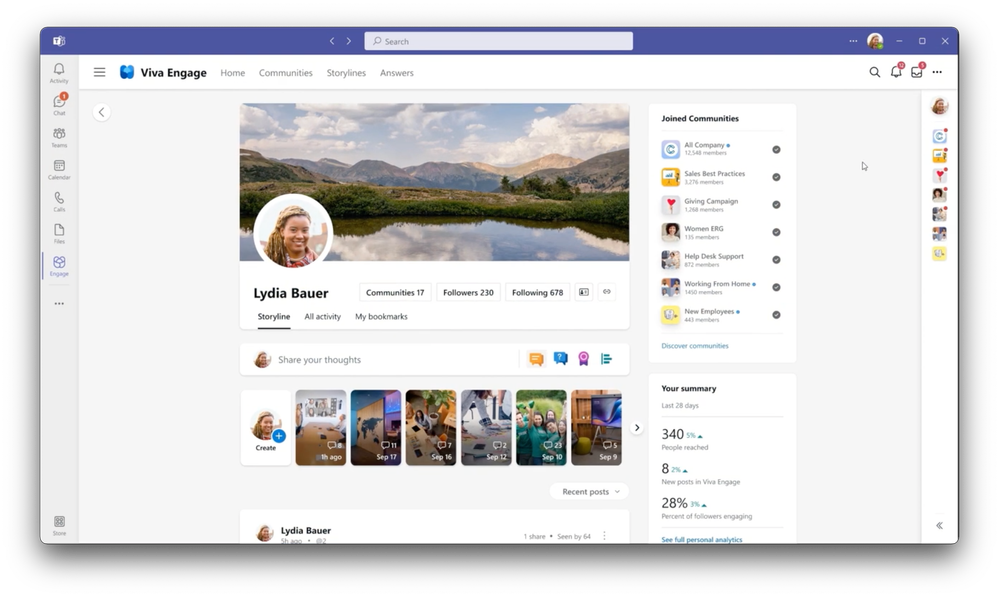This screenshot has width=999, height=597.
Task: Open Teams icon in left sidebar
Action: [x=59, y=137]
